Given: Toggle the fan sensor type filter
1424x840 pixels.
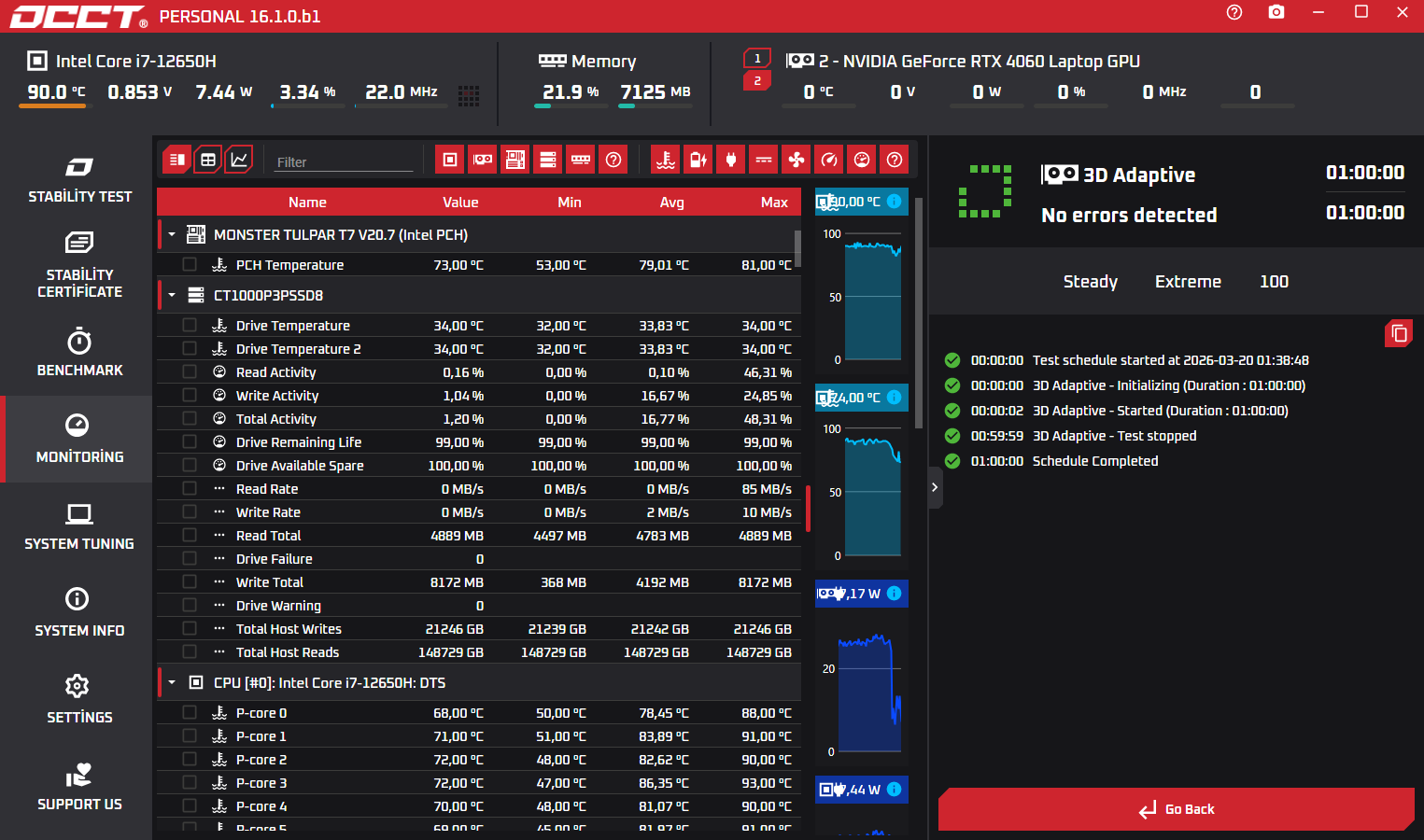Looking at the screenshot, I should pyautogui.click(x=797, y=160).
